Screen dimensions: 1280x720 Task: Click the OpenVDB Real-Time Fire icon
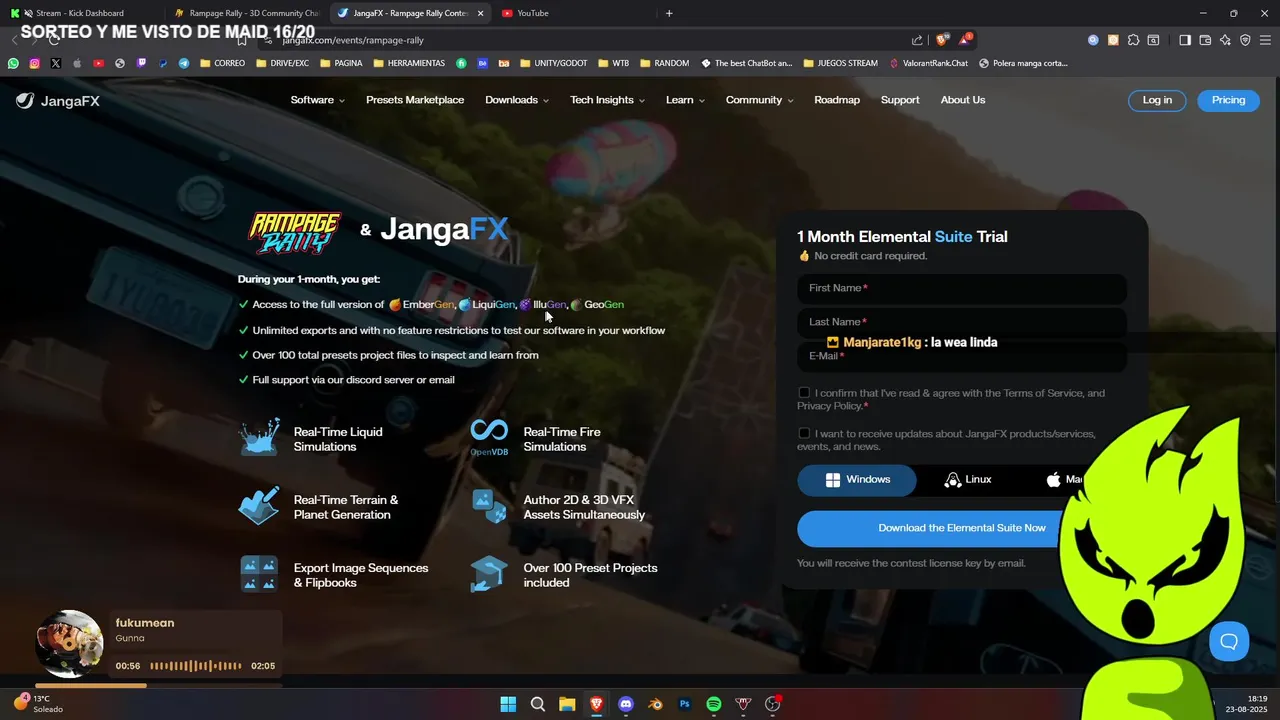point(489,438)
